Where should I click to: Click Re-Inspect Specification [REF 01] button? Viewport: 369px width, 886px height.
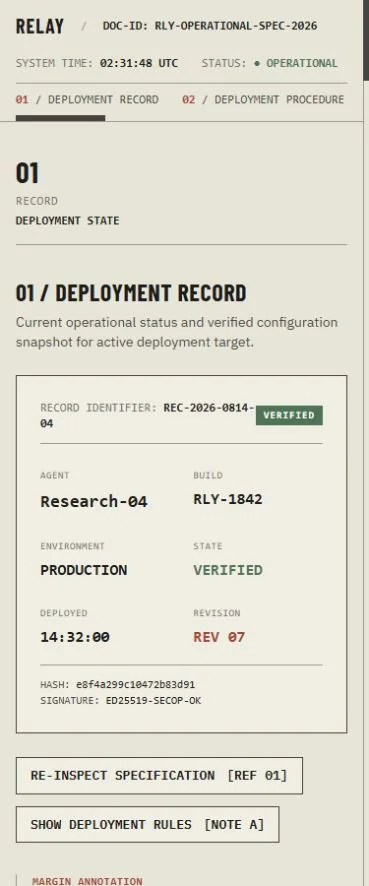159,775
